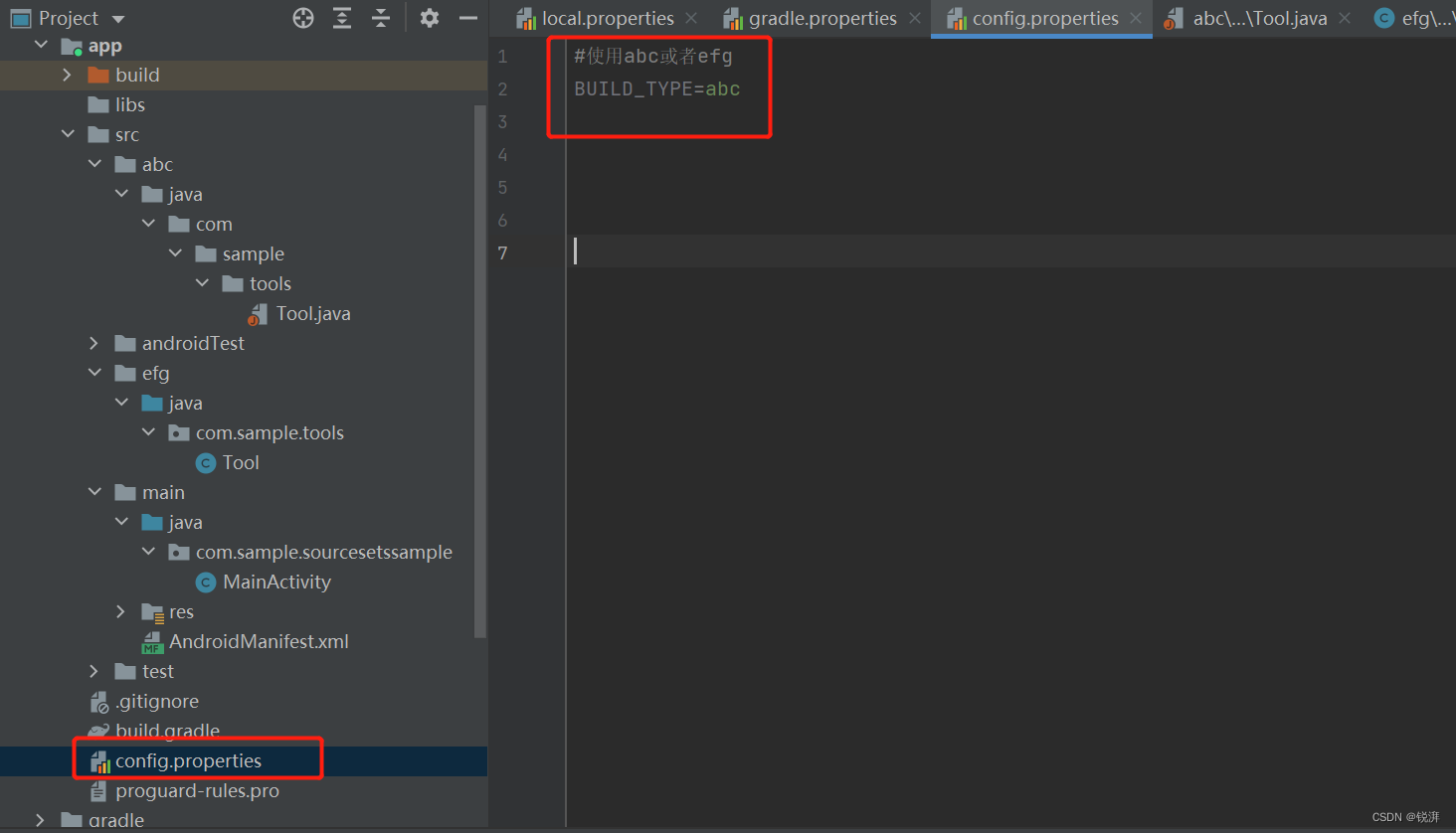Viewport: 1456px width, 833px height.
Task: Click the Collapse All icon in Project toolbar
Action: pyautogui.click(x=380, y=17)
